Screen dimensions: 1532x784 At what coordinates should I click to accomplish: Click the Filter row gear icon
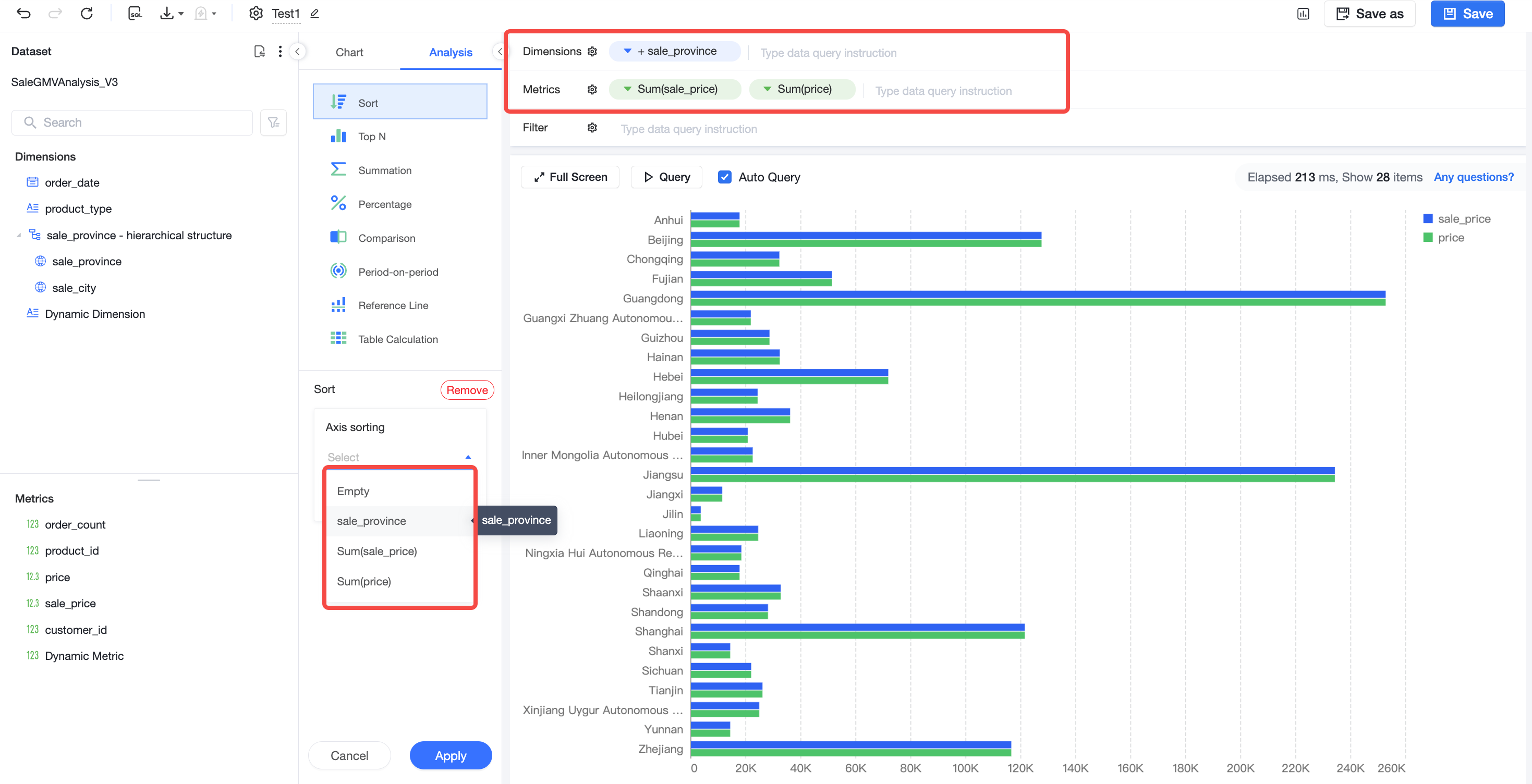point(592,128)
